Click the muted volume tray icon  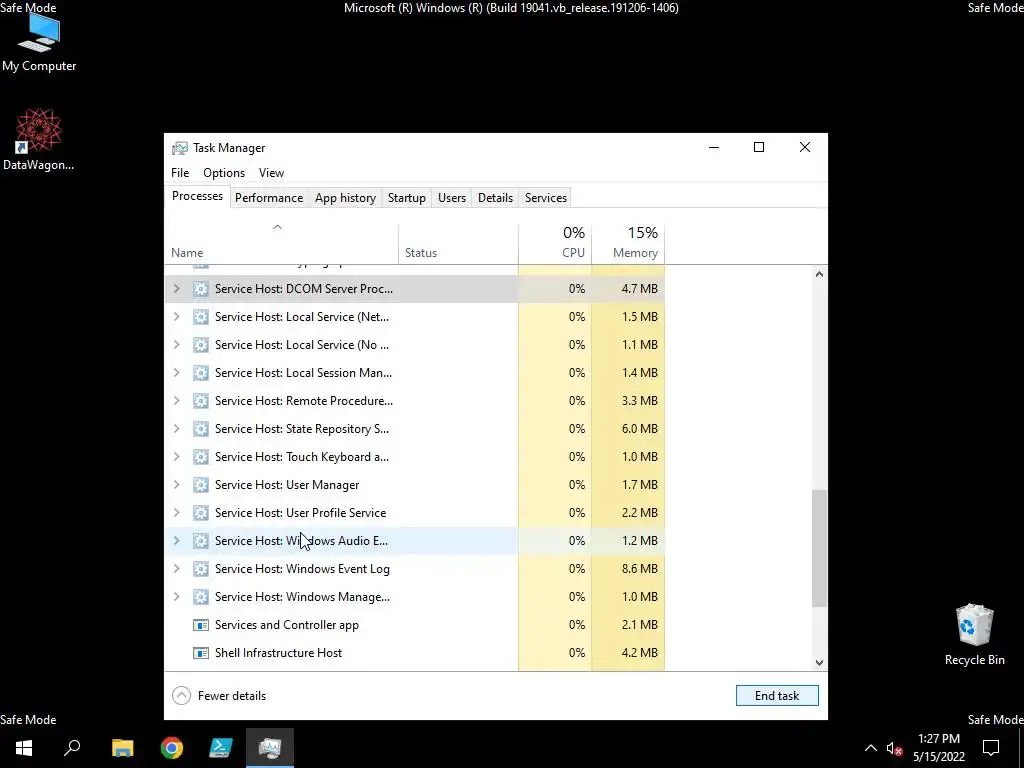point(894,748)
